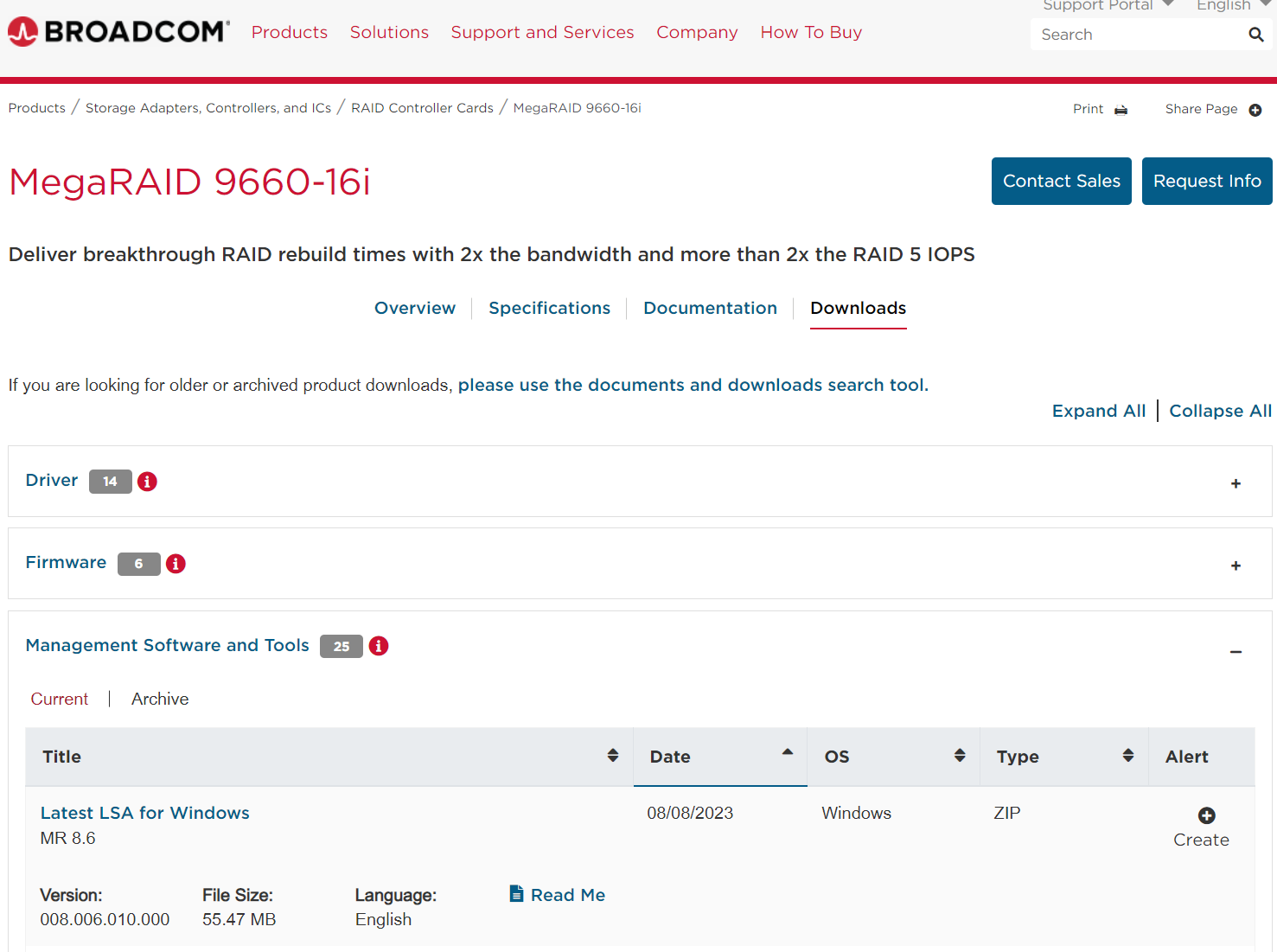Sort table by Type column
This screenshot has width=1277, height=952.
(x=1127, y=756)
